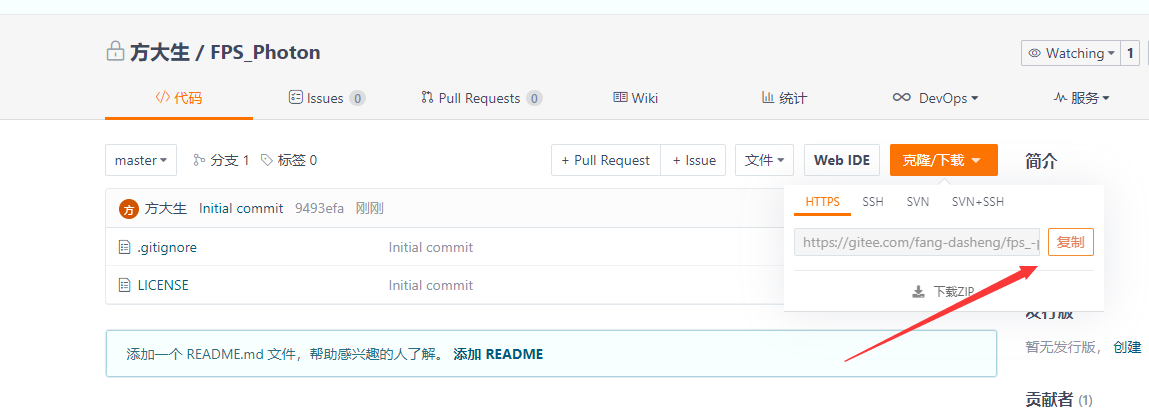
Task: Select the SVN+SSH clone tab
Action: pyautogui.click(x=978, y=202)
